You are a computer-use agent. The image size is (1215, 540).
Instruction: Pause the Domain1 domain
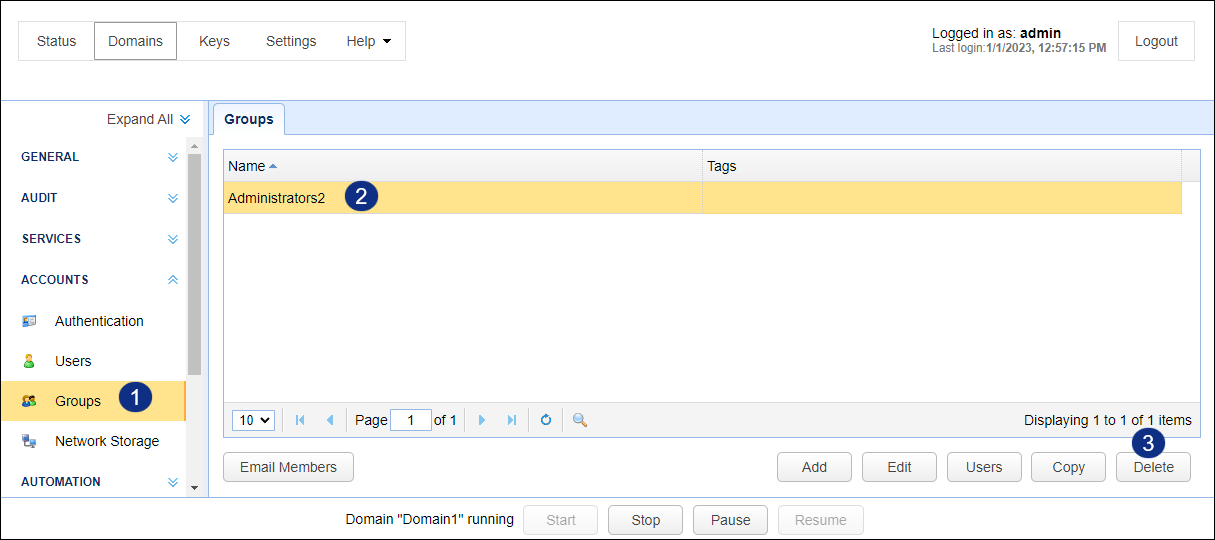pyautogui.click(x=730, y=520)
